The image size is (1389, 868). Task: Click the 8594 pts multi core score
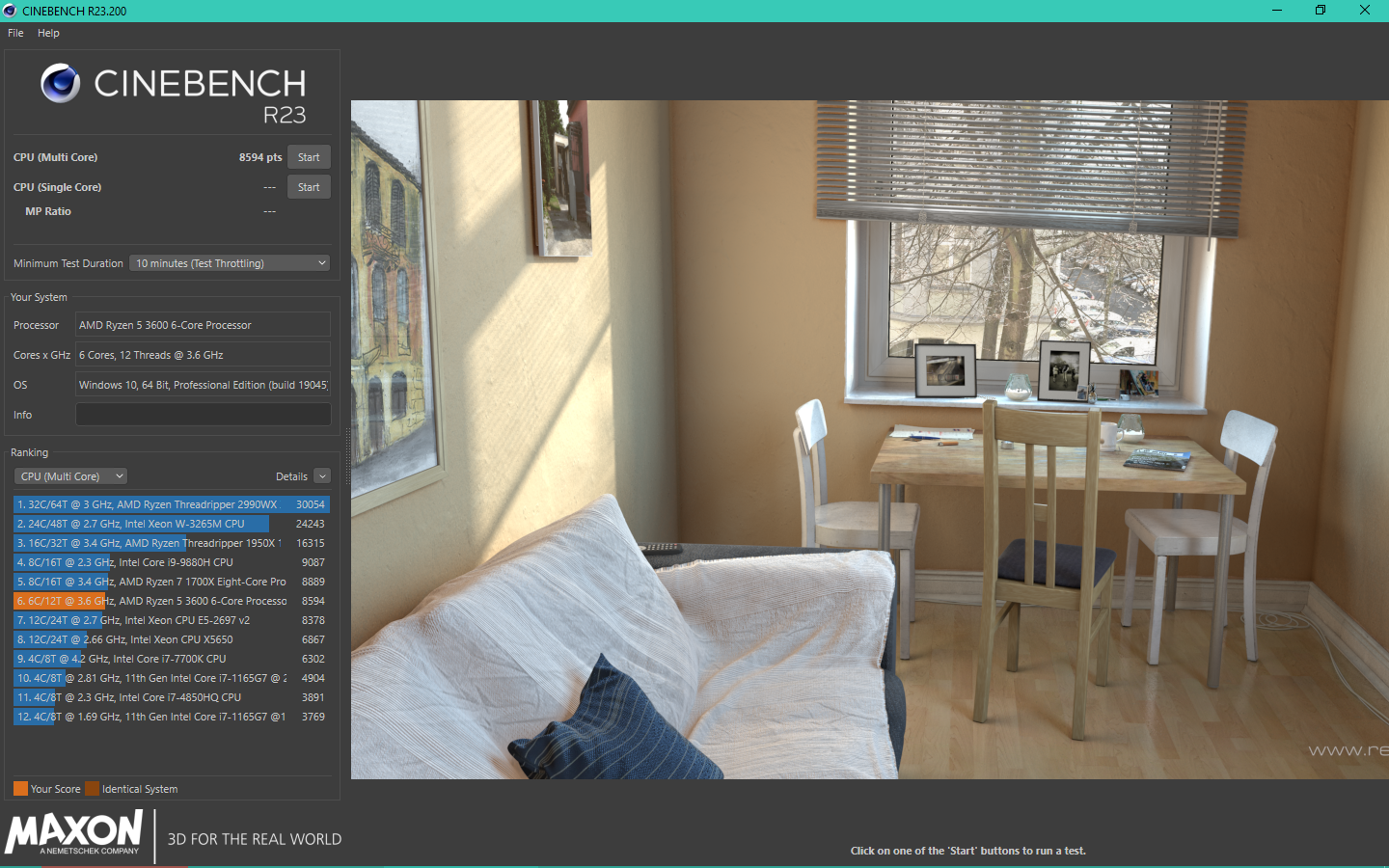(260, 157)
